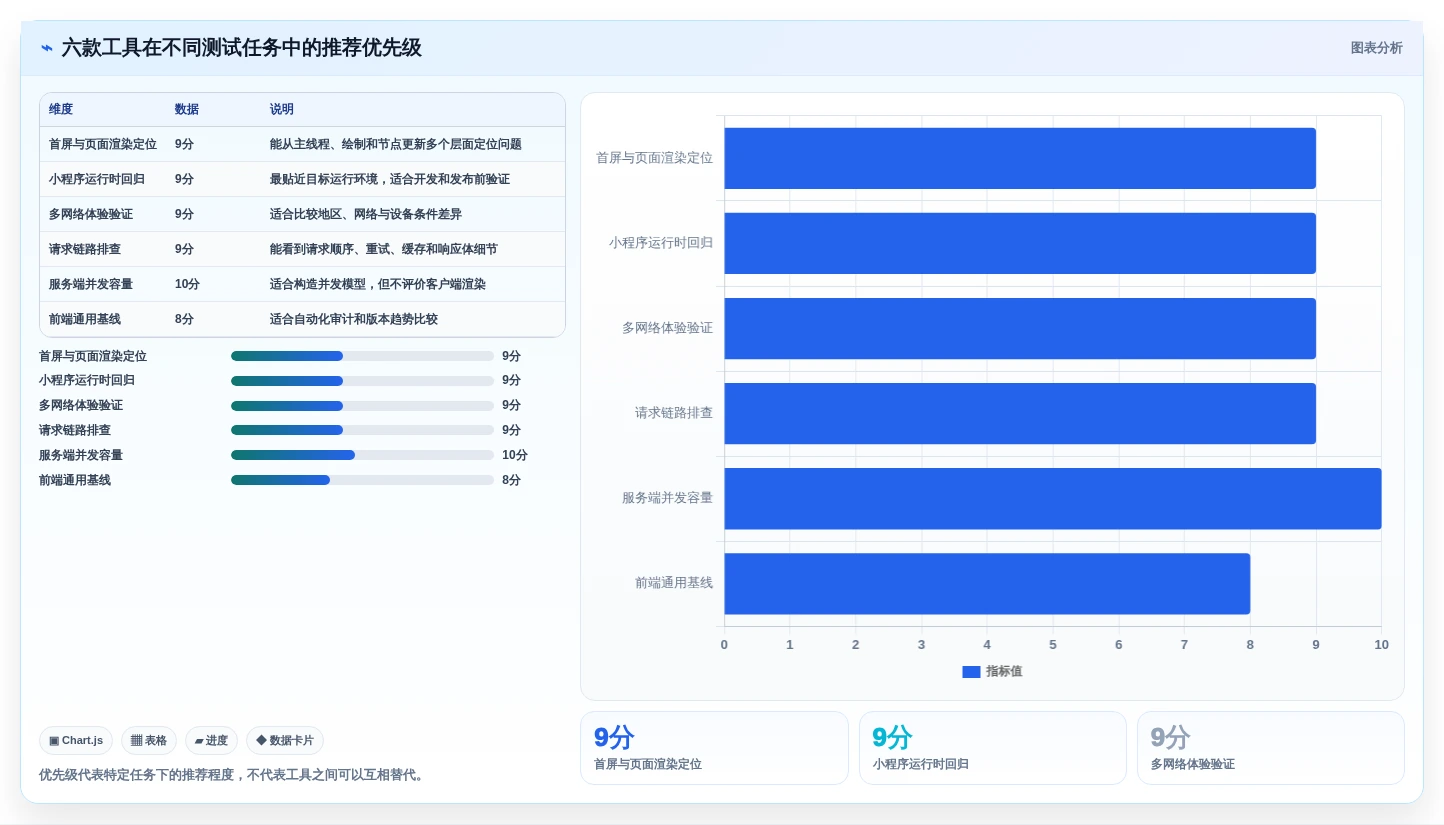1444x825 pixels.
Task: Click the 多网络体验验证 progress bar
Action: click(x=362, y=405)
